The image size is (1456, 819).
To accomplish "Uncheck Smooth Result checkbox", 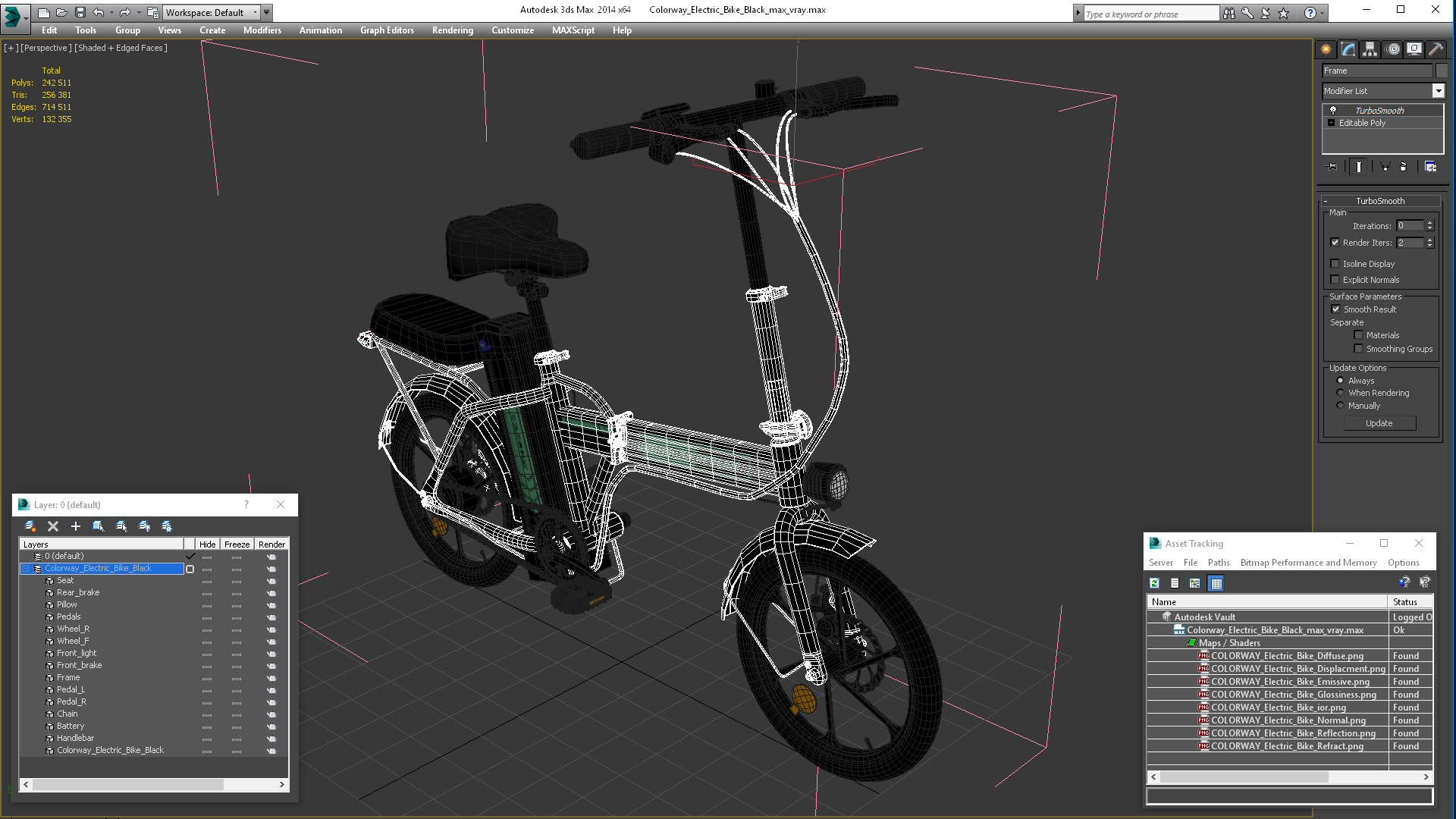I will pos(1336,309).
